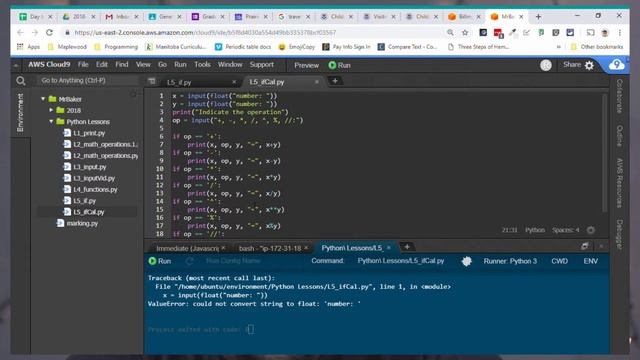Click the editor settings gear in status bar

[591, 230]
